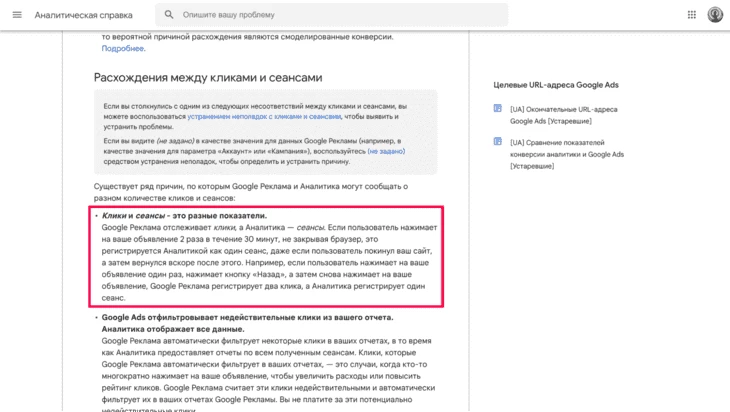
Task: Open the account profile avatar
Action: 715,15
